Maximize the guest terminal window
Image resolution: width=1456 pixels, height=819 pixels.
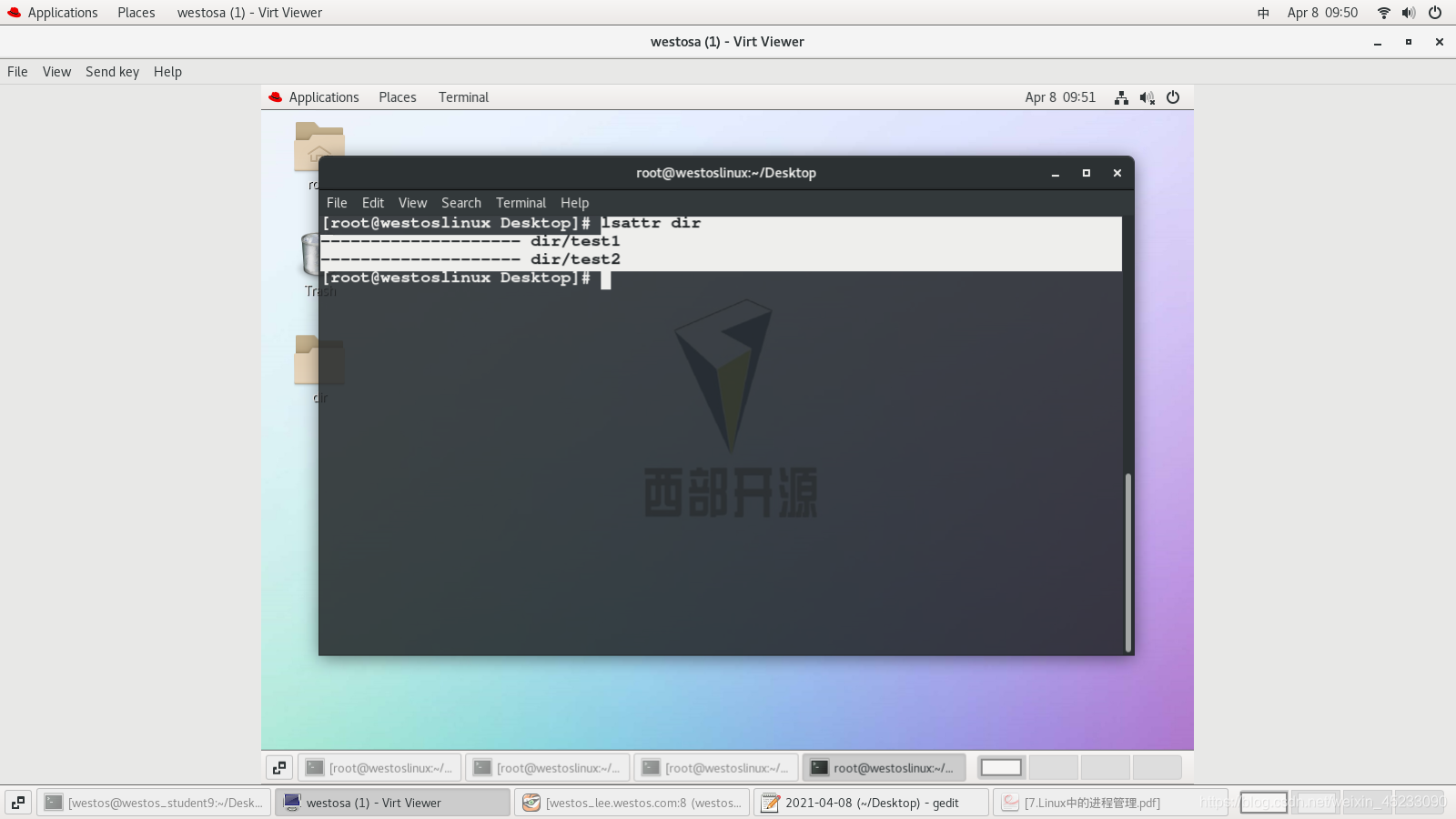pos(1086,173)
